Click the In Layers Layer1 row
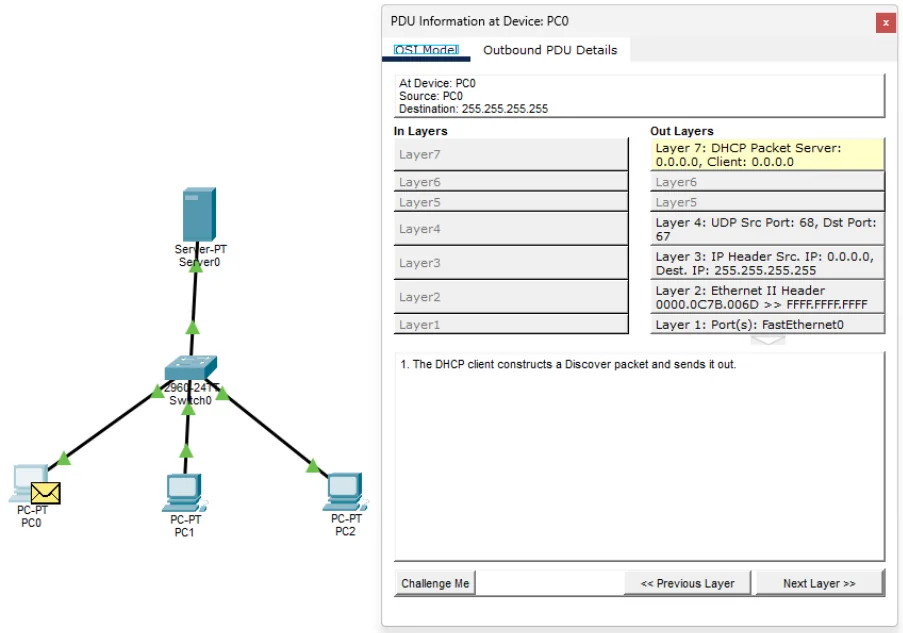The height and width of the screenshot is (633, 903). click(511, 324)
